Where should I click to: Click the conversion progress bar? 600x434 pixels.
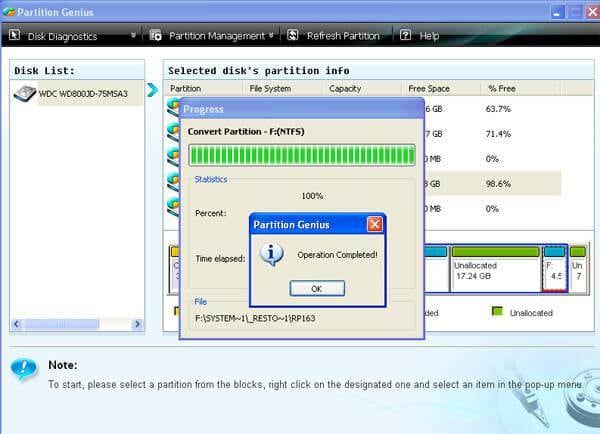click(x=302, y=155)
